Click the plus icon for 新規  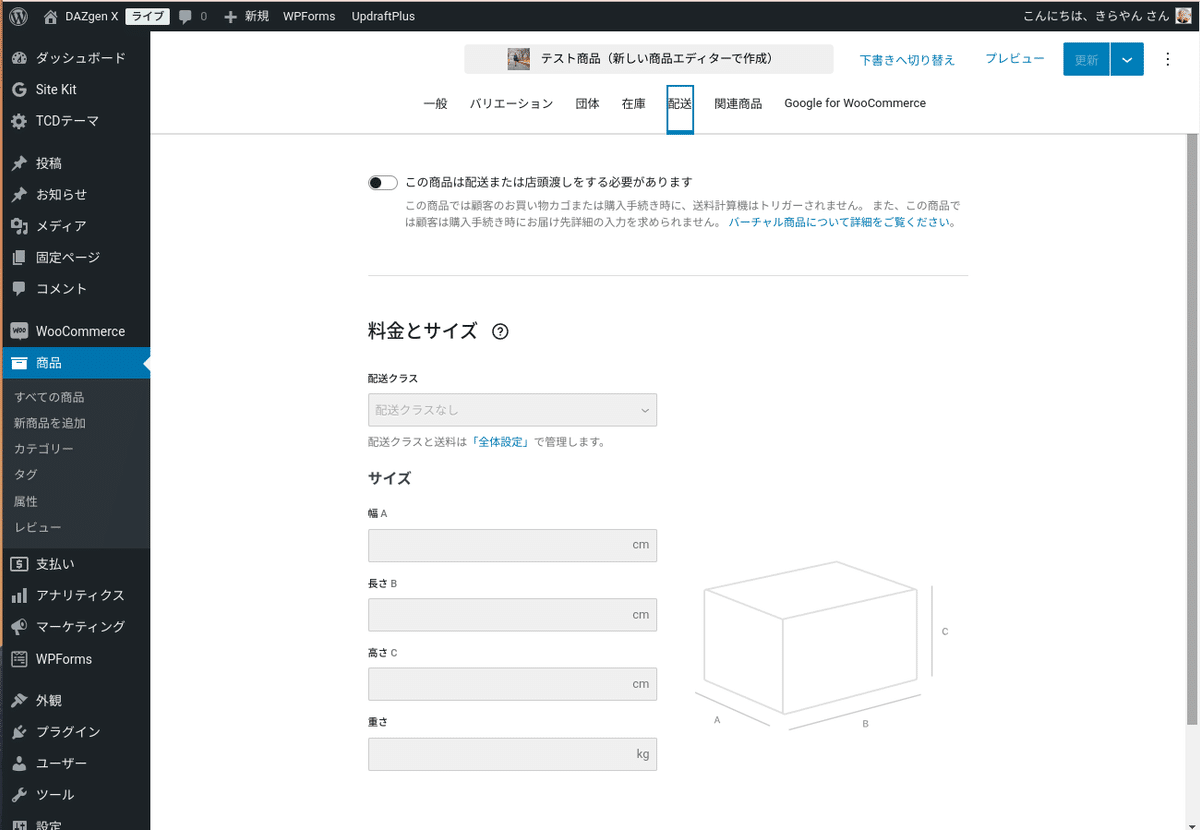(x=231, y=16)
